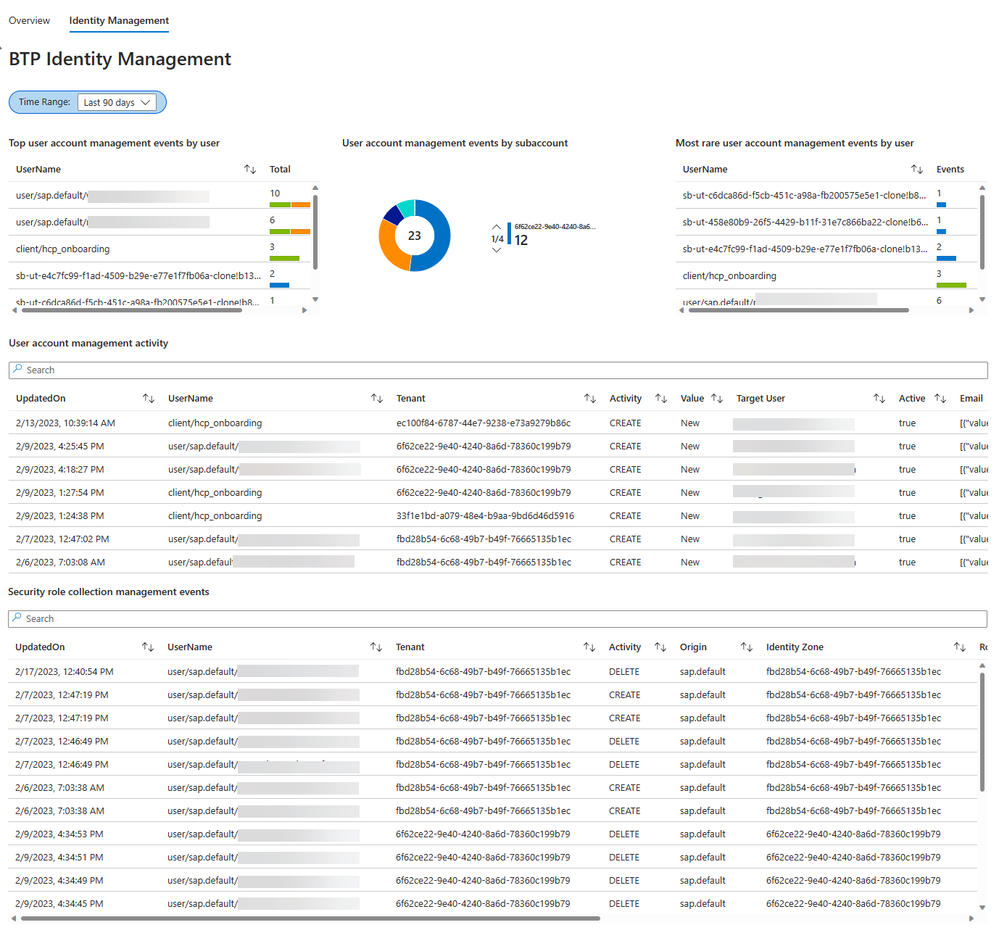Click scroll-down arrow of Top user events table

click(x=315, y=299)
